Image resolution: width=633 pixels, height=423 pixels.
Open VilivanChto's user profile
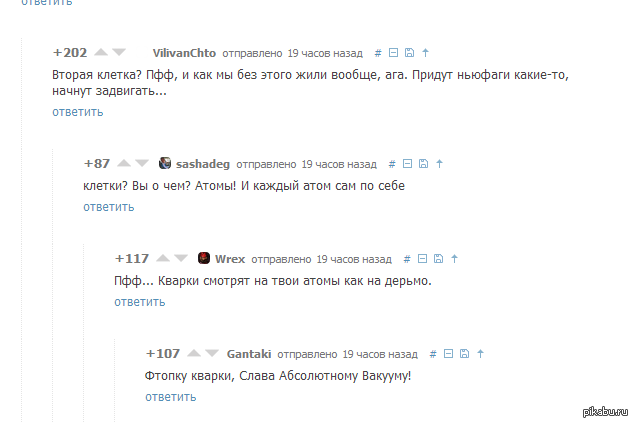(184, 53)
